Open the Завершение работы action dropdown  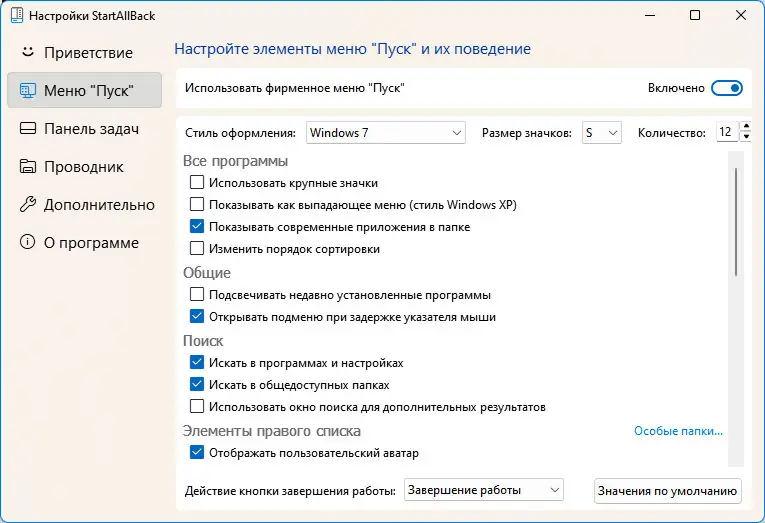coord(484,490)
